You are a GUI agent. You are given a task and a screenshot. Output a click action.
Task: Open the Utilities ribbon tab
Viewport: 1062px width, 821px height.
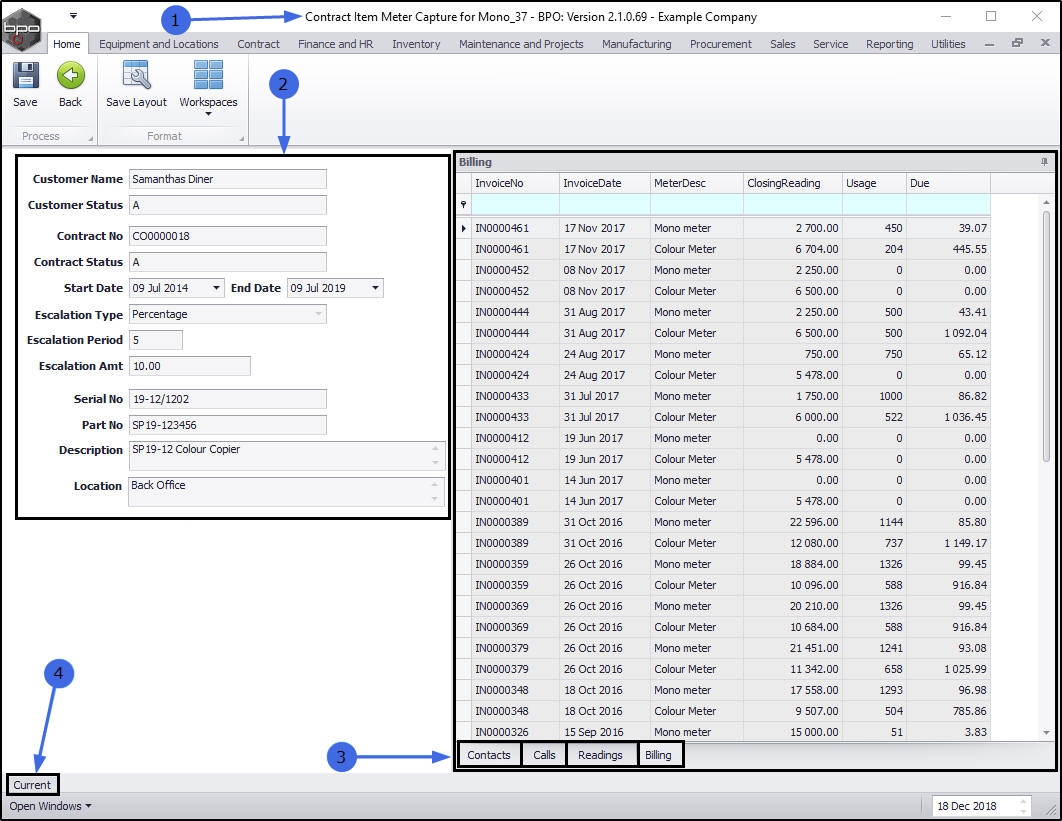(948, 44)
